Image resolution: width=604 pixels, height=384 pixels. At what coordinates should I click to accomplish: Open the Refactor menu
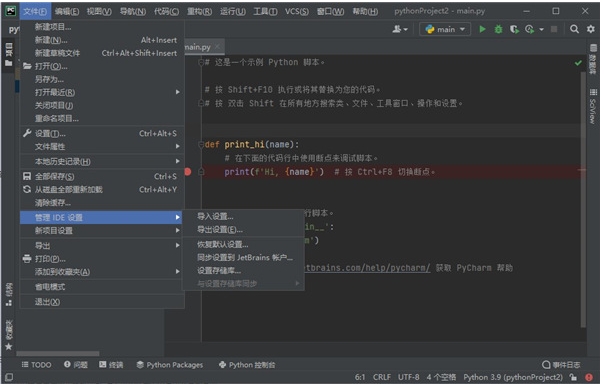[x=199, y=11]
